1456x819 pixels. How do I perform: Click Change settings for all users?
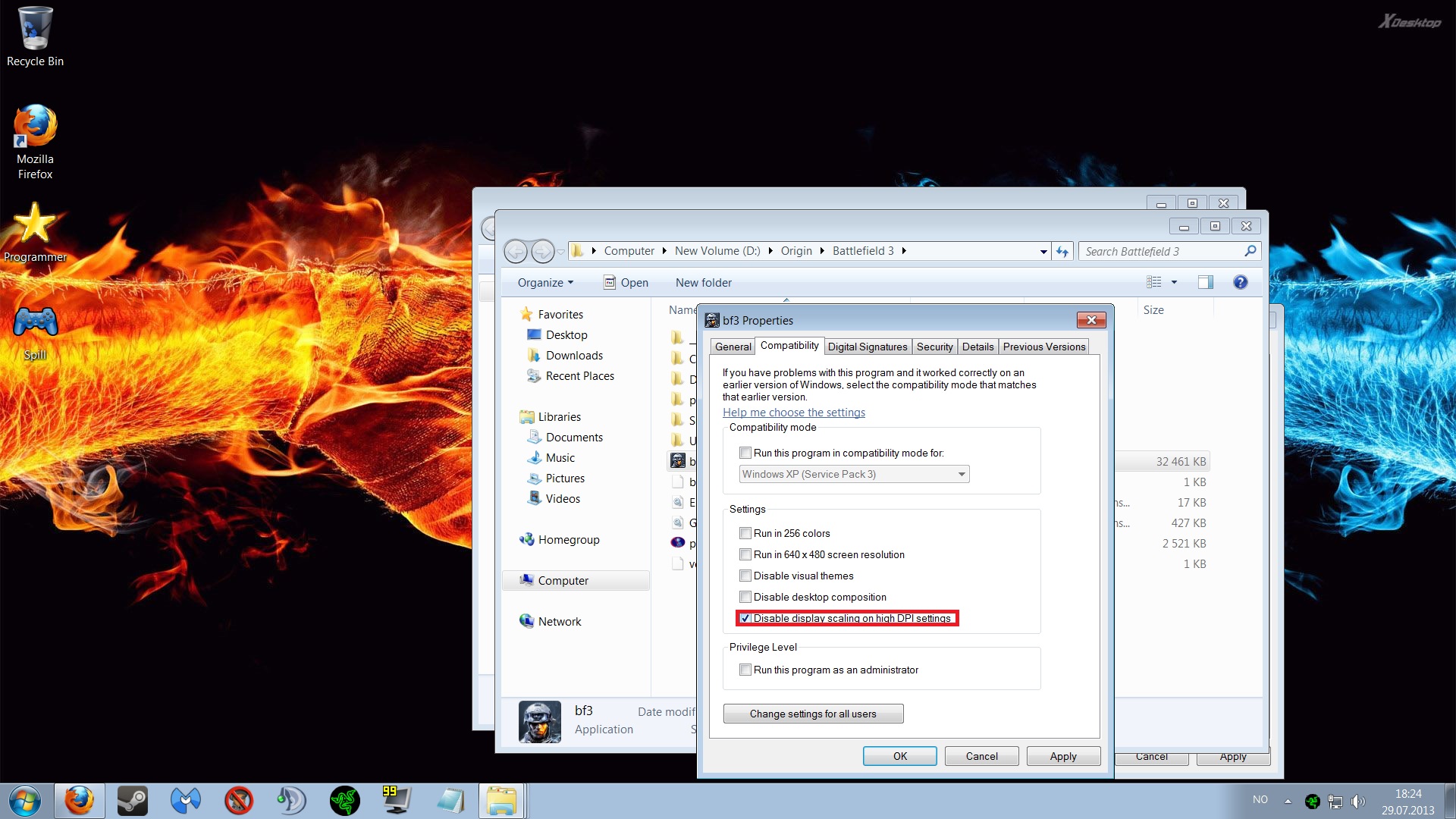click(x=813, y=714)
